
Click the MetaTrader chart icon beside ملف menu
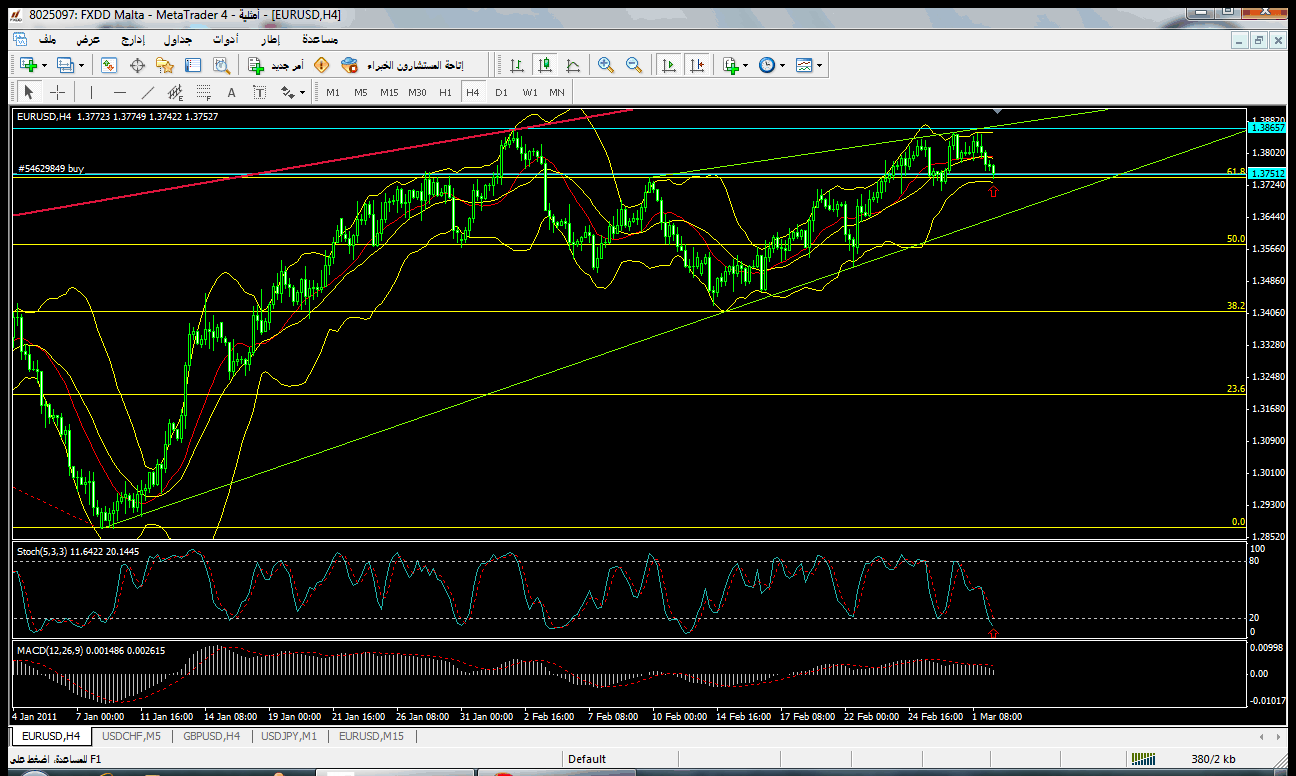click(x=19, y=39)
